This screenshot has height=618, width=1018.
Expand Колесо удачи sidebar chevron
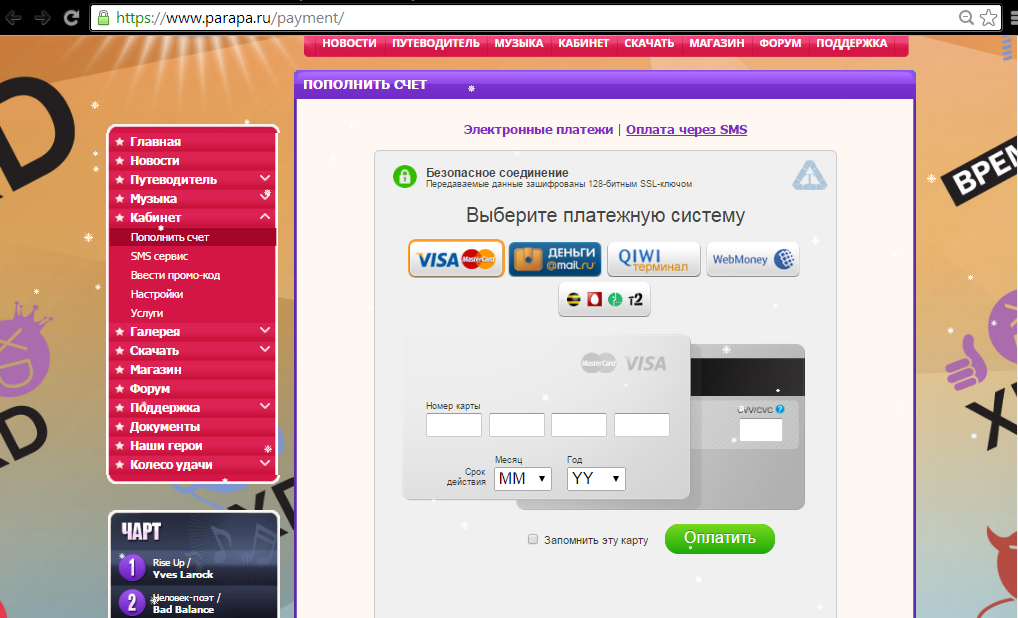(265, 463)
